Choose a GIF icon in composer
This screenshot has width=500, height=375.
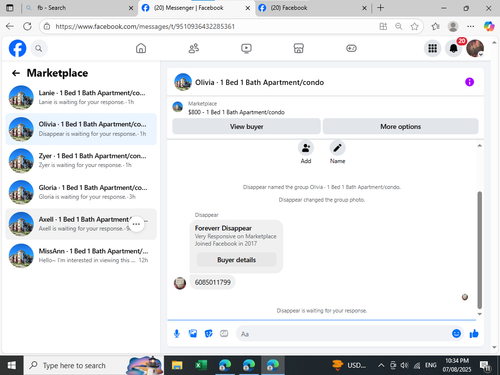coord(224,333)
